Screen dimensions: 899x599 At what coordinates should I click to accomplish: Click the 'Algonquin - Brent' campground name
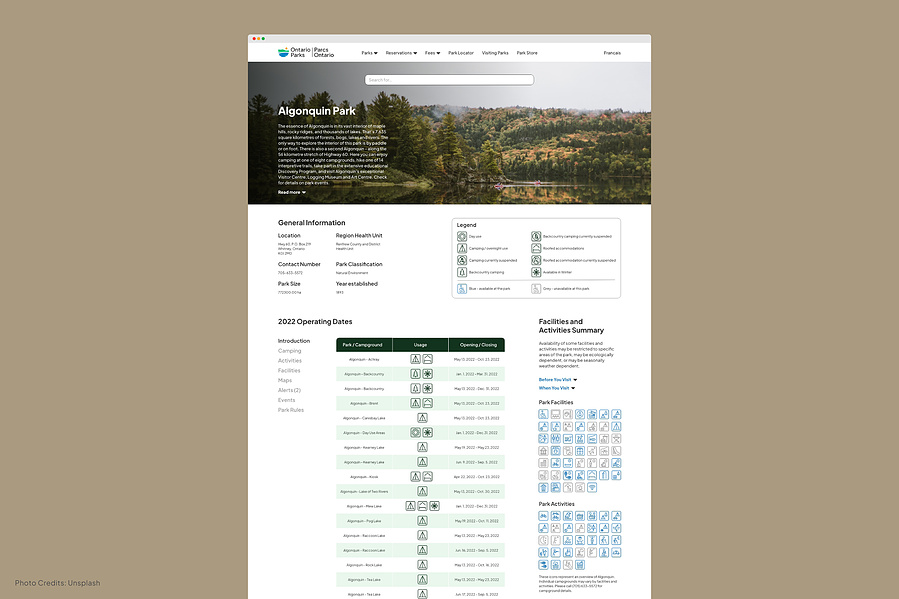tap(363, 404)
